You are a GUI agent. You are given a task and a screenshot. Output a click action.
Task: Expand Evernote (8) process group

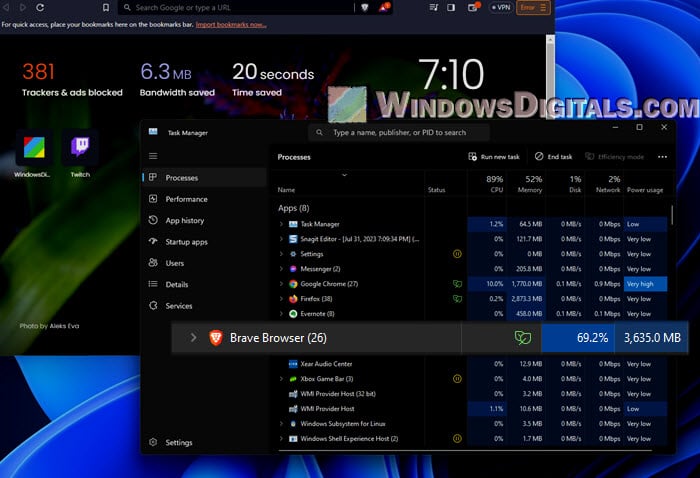[x=281, y=314]
